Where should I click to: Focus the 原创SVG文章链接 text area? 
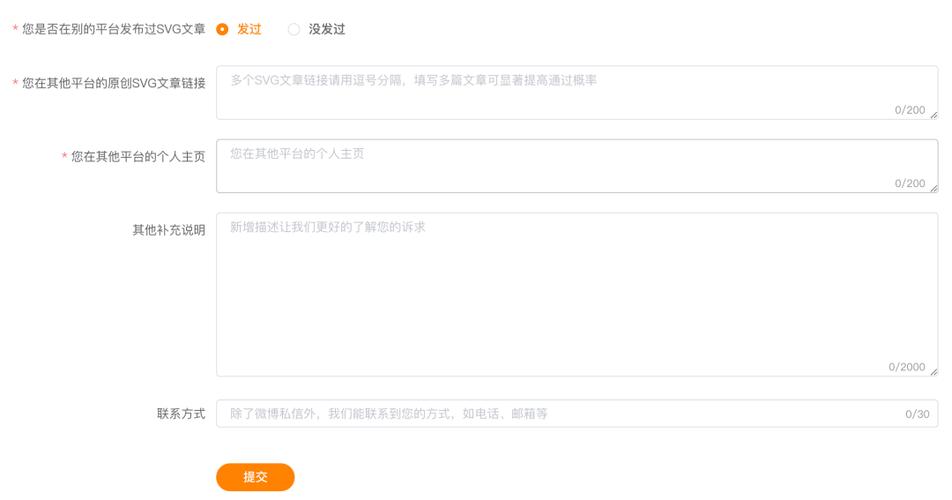(577, 93)
